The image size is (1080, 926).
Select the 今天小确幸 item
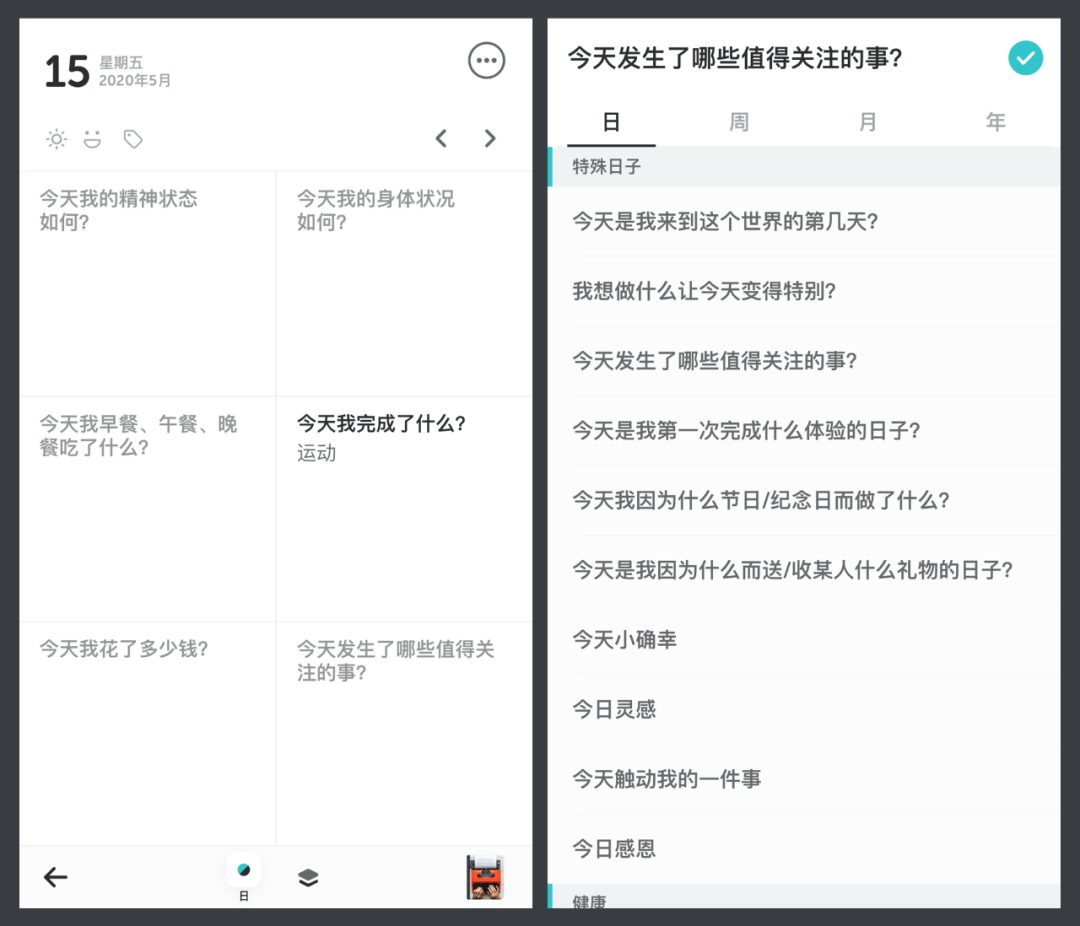tap(804, 639)
